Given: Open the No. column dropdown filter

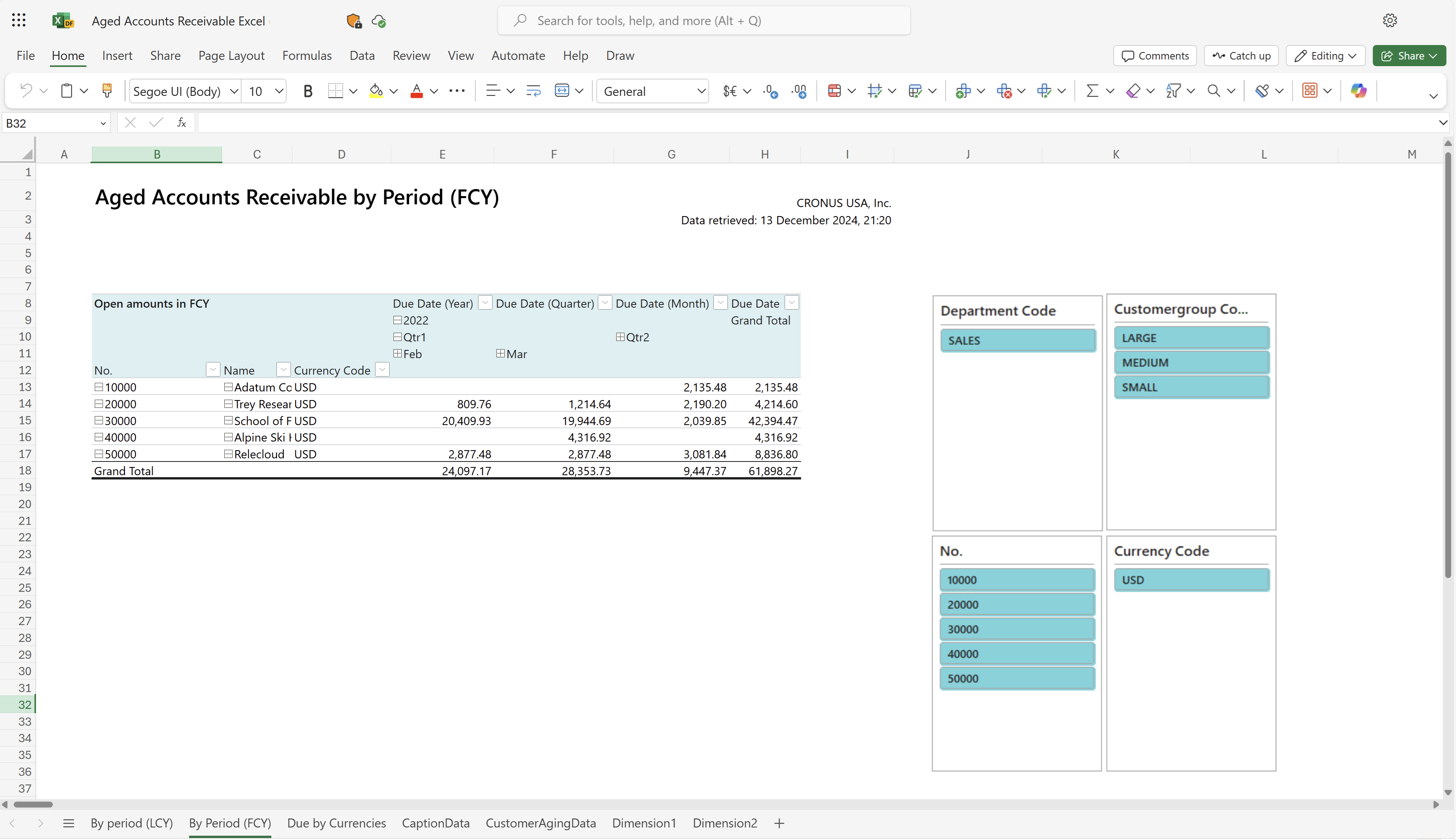Looking at the screenshot, I should pos(212,370).
